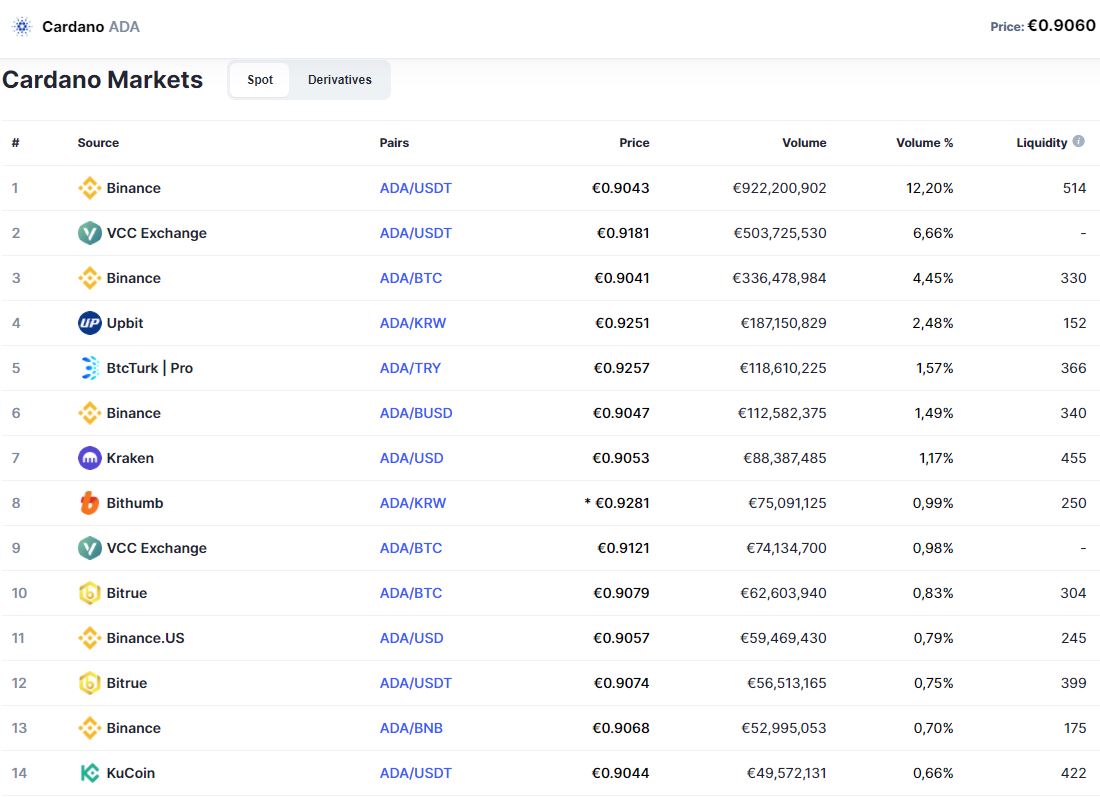This screenshot has height=798, width=1100.
Task: Click the Liquidity info icon
Action: click(x=1079, y=141)
